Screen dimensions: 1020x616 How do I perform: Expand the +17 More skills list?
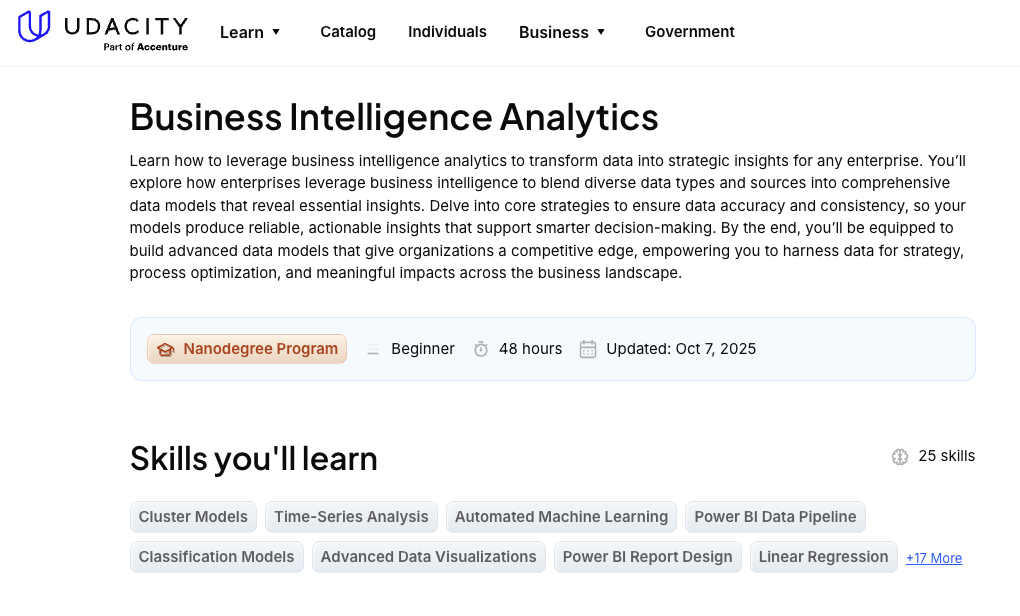pyautogui.click(x=933, y=558)
